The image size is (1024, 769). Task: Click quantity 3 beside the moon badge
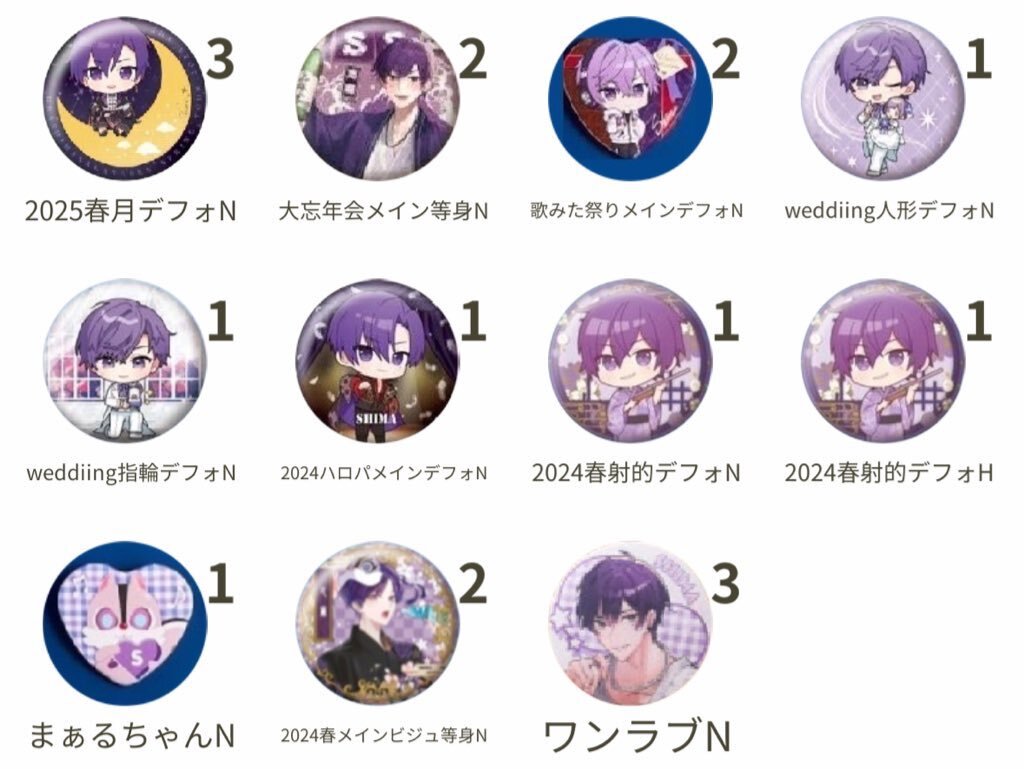(220, 59)
